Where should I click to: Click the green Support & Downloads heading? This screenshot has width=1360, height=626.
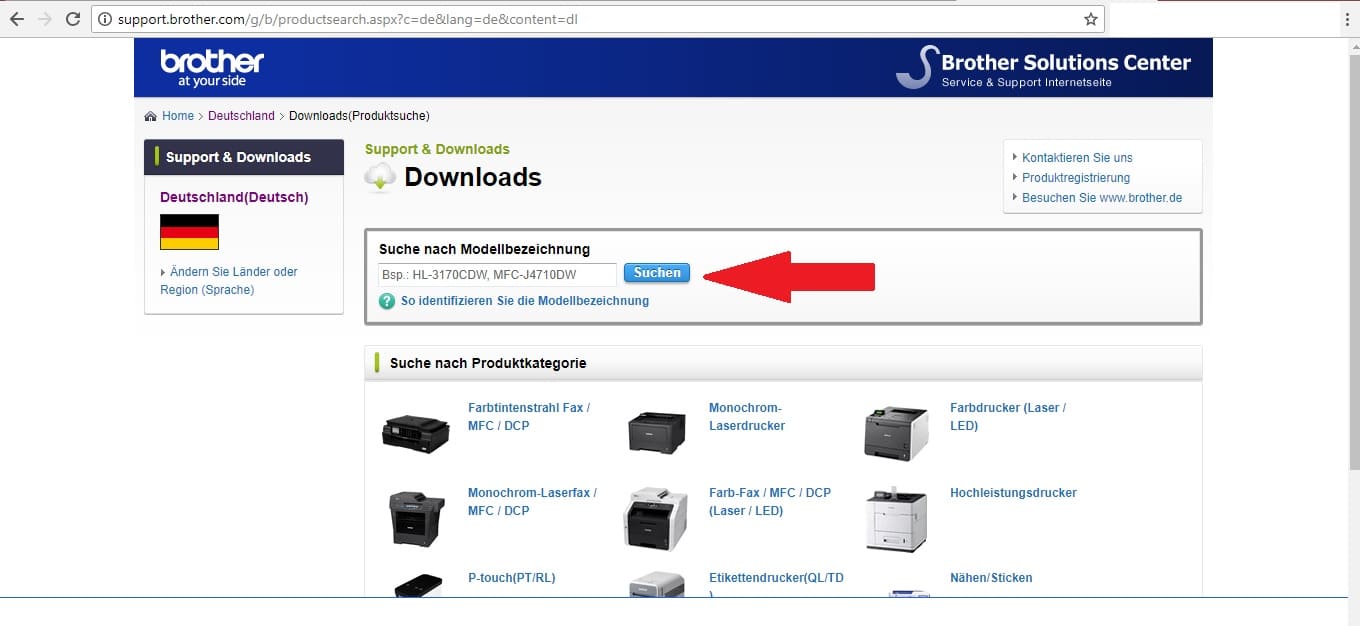(x=437, y=149)
